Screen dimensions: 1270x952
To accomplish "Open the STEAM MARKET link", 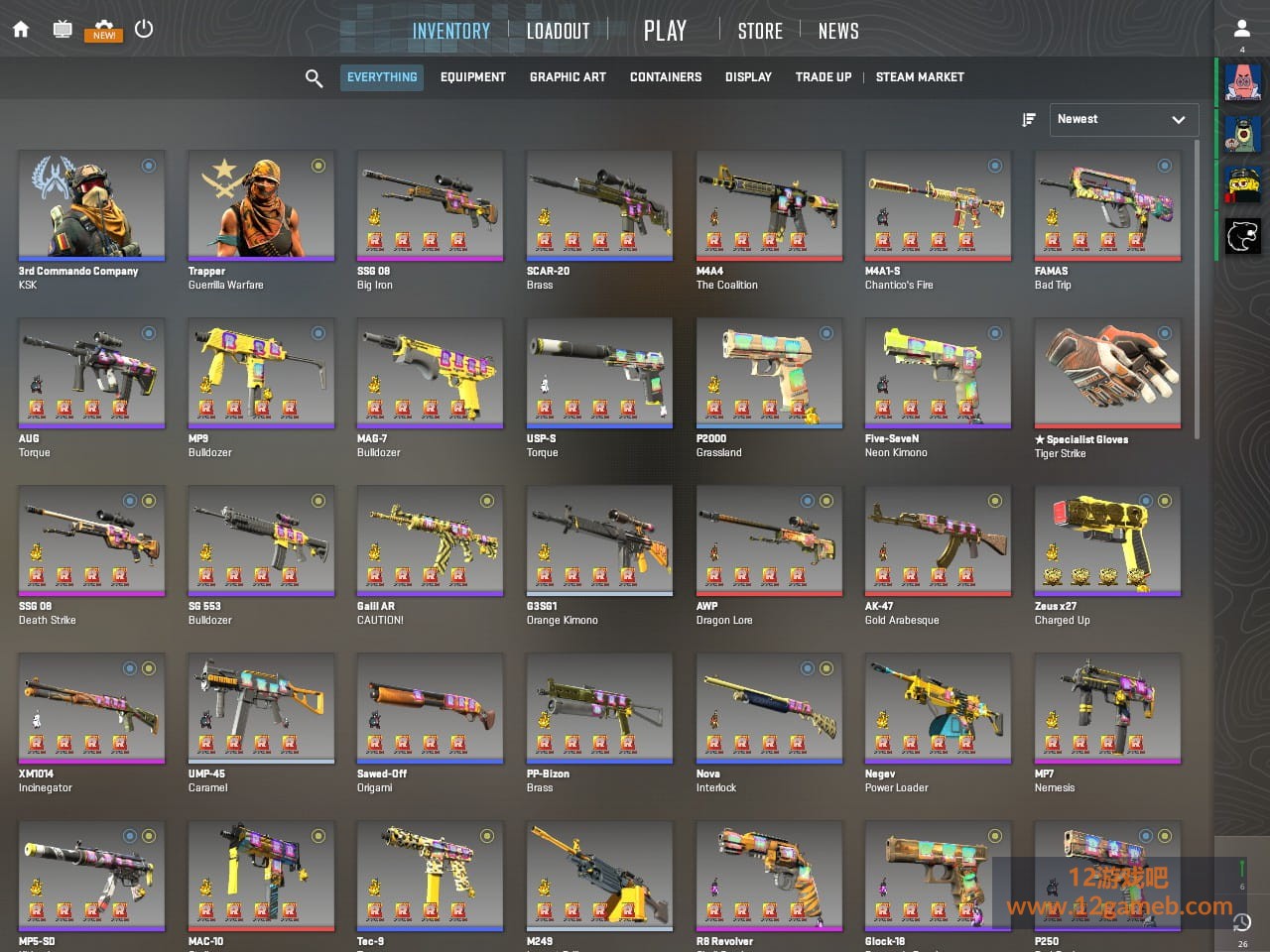I will (x=920, y=77).
